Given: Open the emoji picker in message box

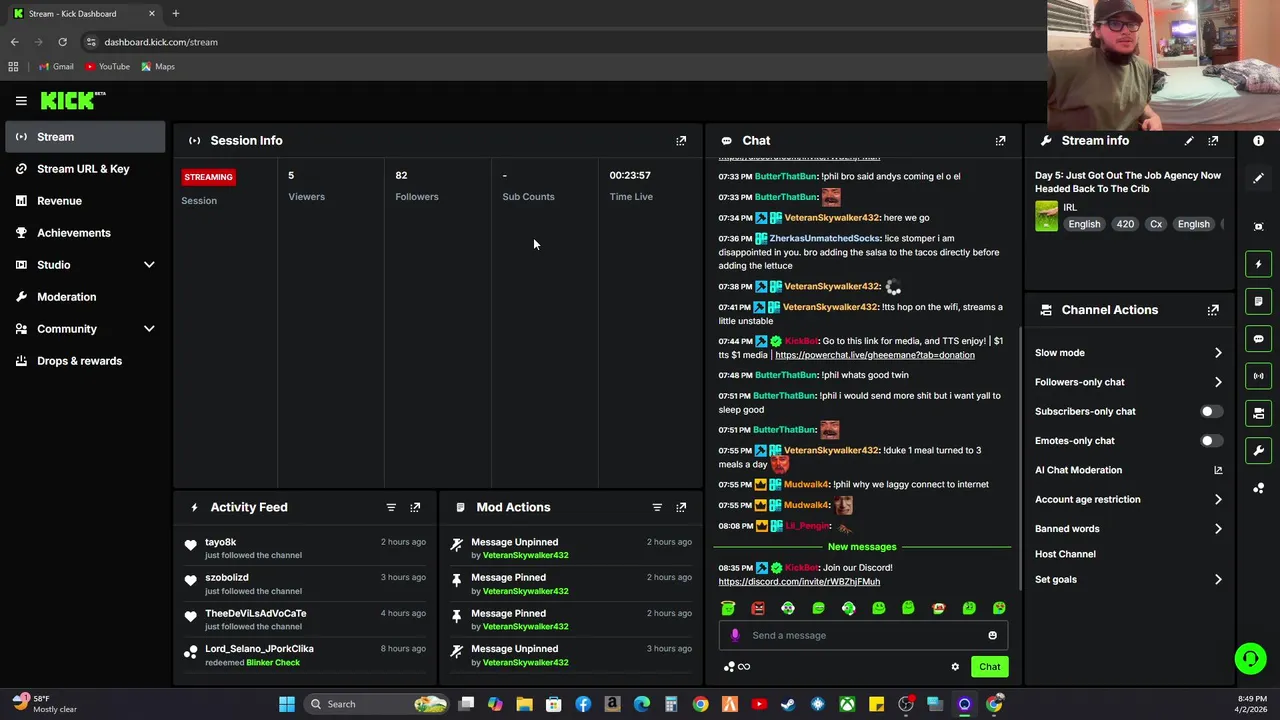Looking at the screenshot, I should (992, 635).
